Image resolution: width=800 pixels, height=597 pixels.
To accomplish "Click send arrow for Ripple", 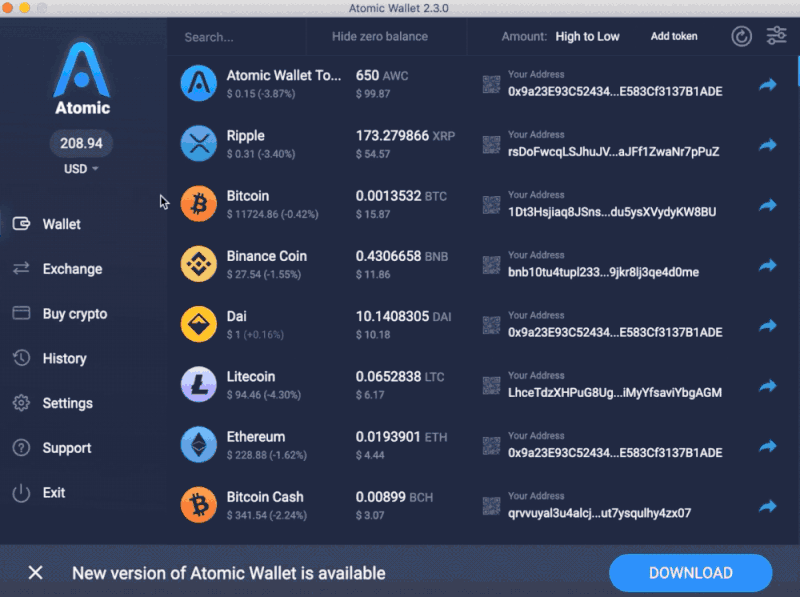I will coord(767,145).
